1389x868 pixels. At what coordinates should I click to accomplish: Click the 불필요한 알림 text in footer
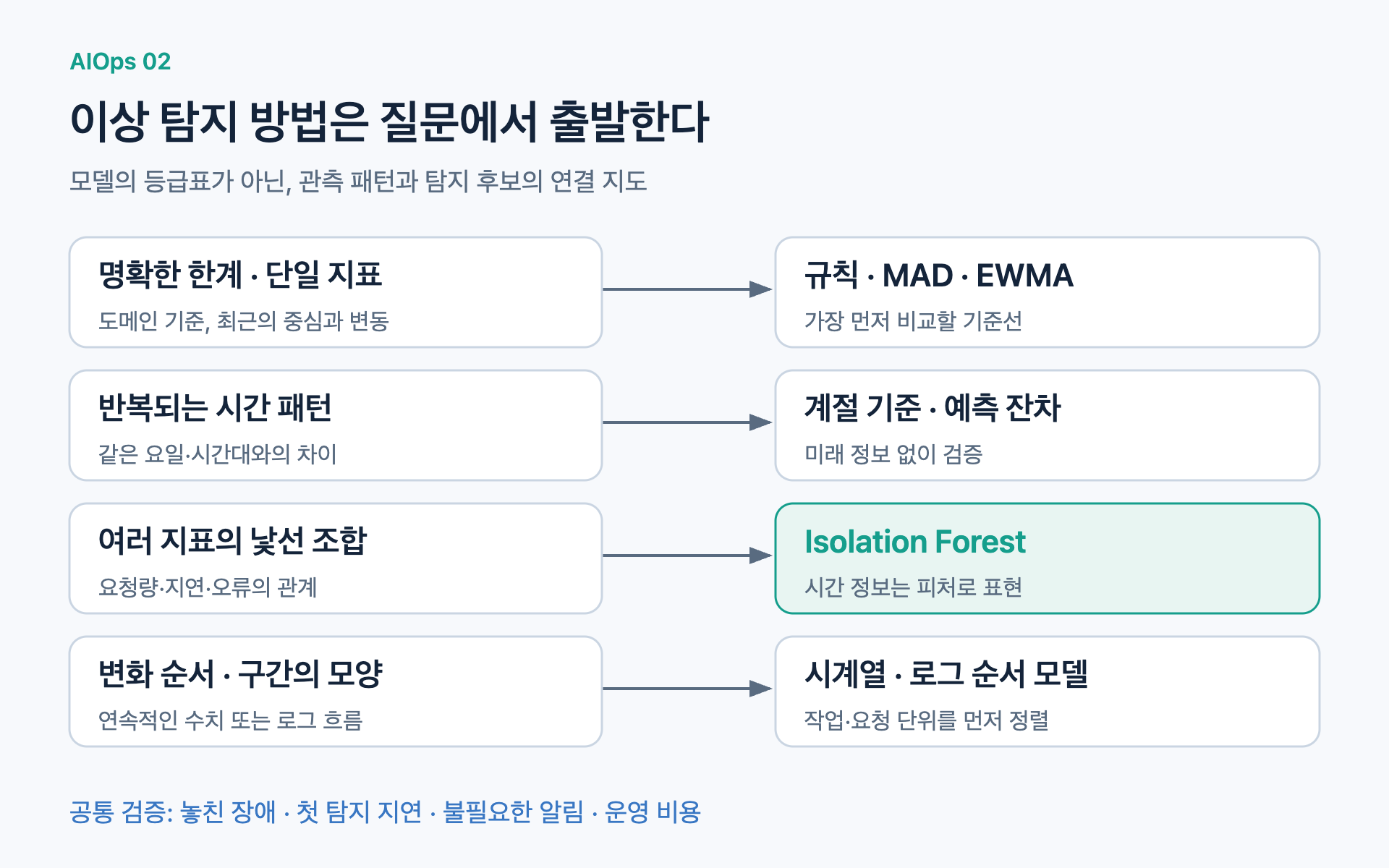[x=513, y=812]
